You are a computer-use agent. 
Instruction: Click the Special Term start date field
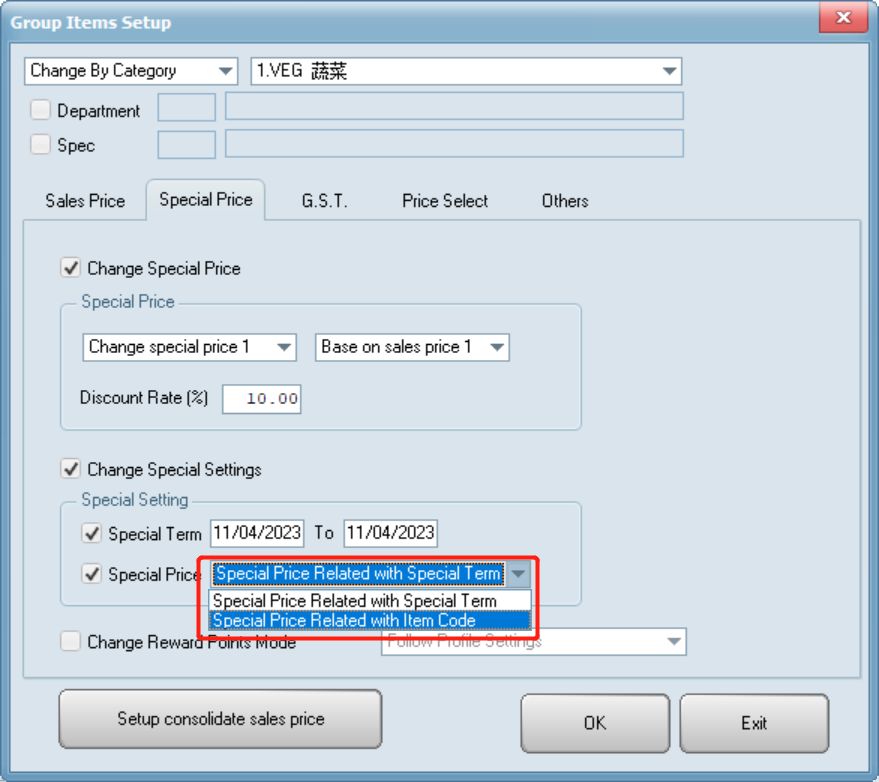pyautogui.click(x=257, y=533)
